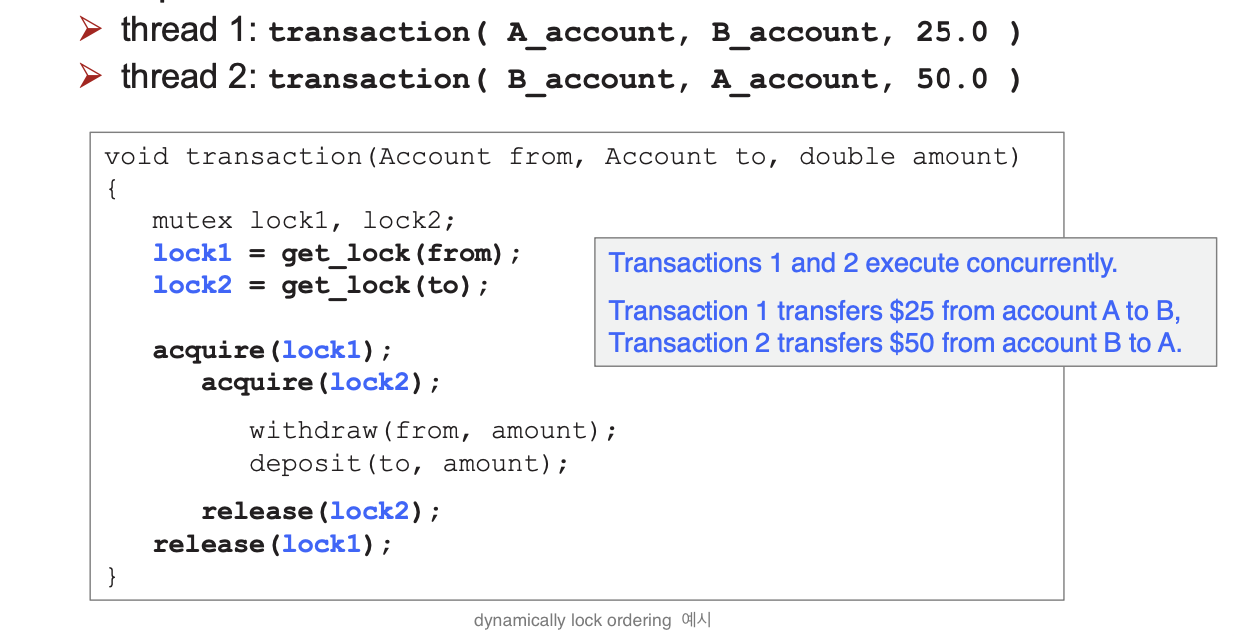Screen dimensions: 1234x636
Task: Click the opening brace below the signature
Action: click(112, 188)
